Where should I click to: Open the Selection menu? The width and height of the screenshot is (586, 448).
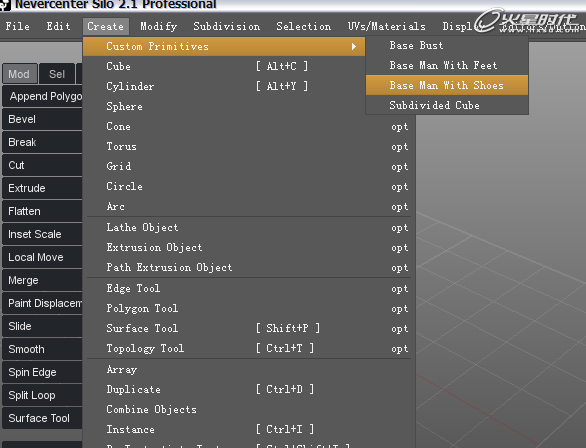coord(303,26)
